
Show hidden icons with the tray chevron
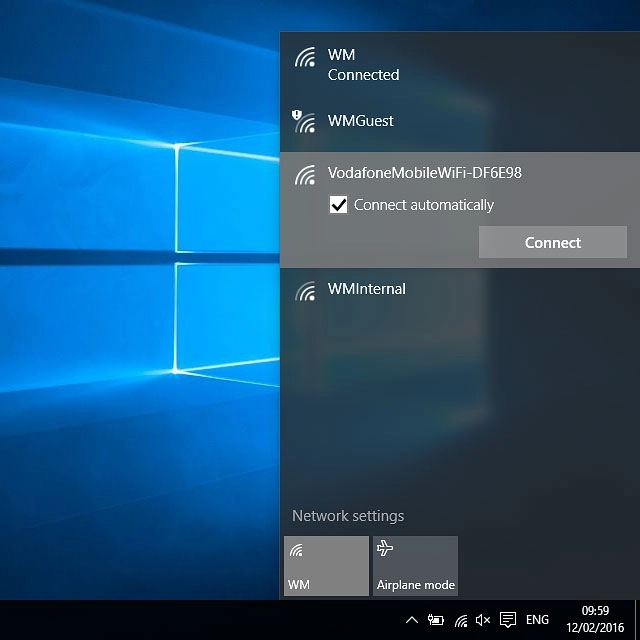click(411, 620)
